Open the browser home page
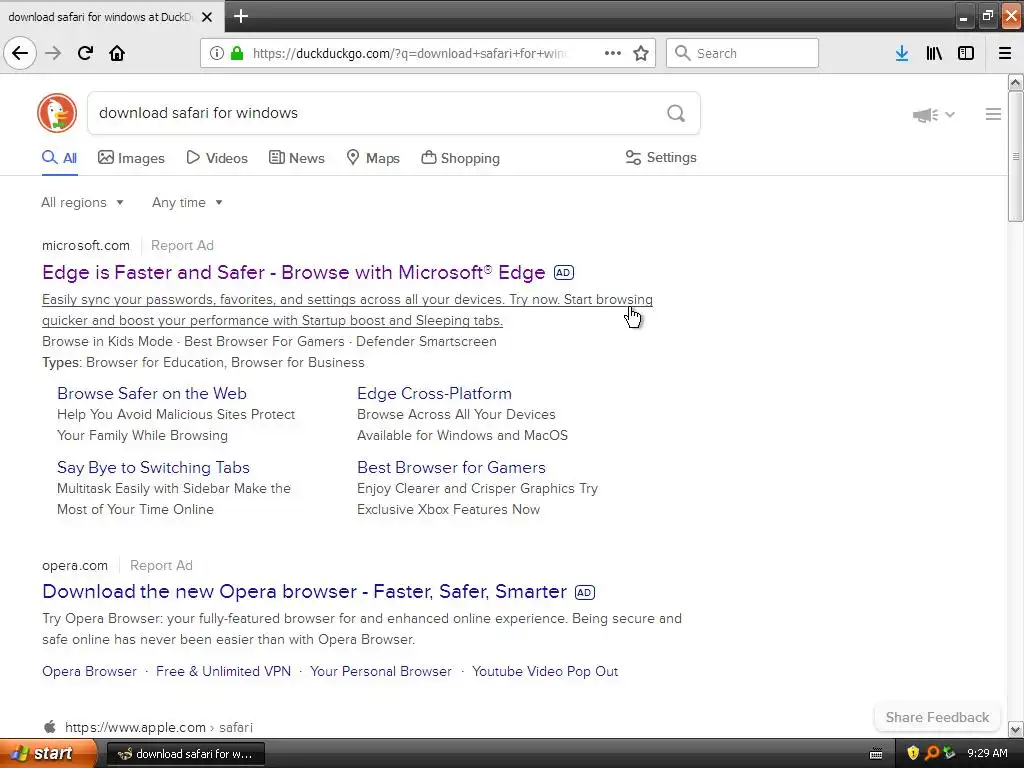This screenshot has height=768, width=1024. click(117, 53)
